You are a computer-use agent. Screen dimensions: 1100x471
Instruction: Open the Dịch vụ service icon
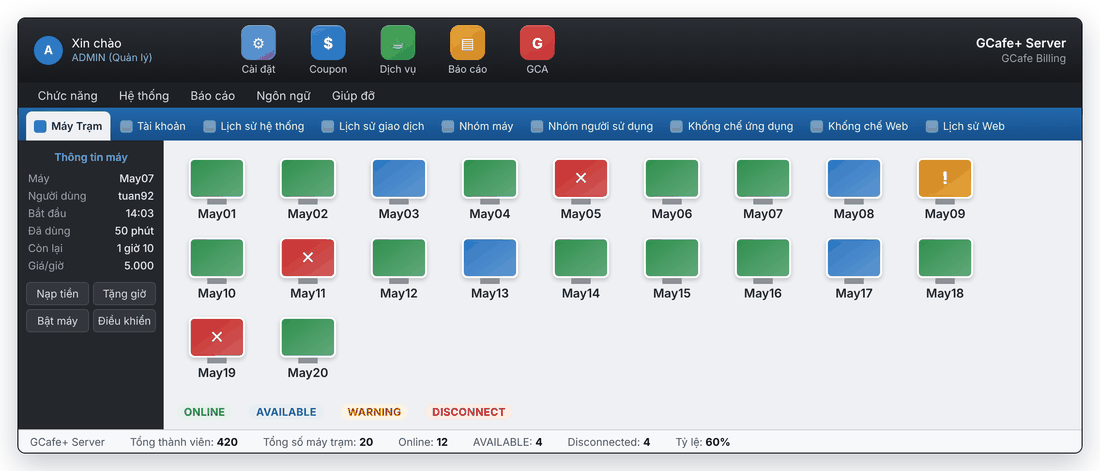pyautogui.click(x=398, y=43)
